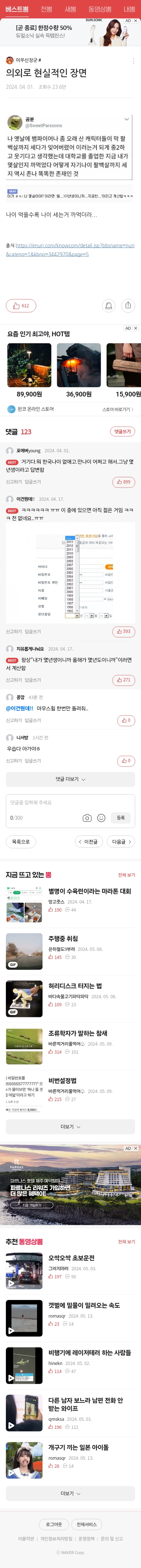The height and width of the screenshot is (1568, 141).
Task: Select the 천뿜 tab in header
Action: 47,9
